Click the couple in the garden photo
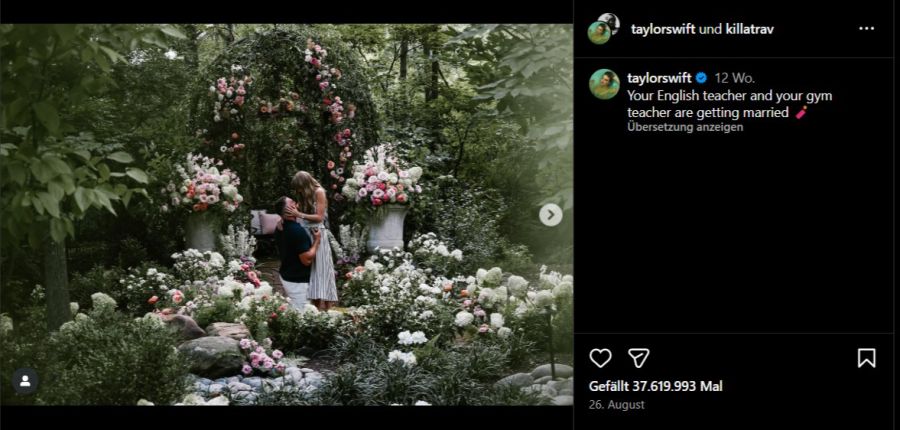900x430 pixels. click(304, 241)
